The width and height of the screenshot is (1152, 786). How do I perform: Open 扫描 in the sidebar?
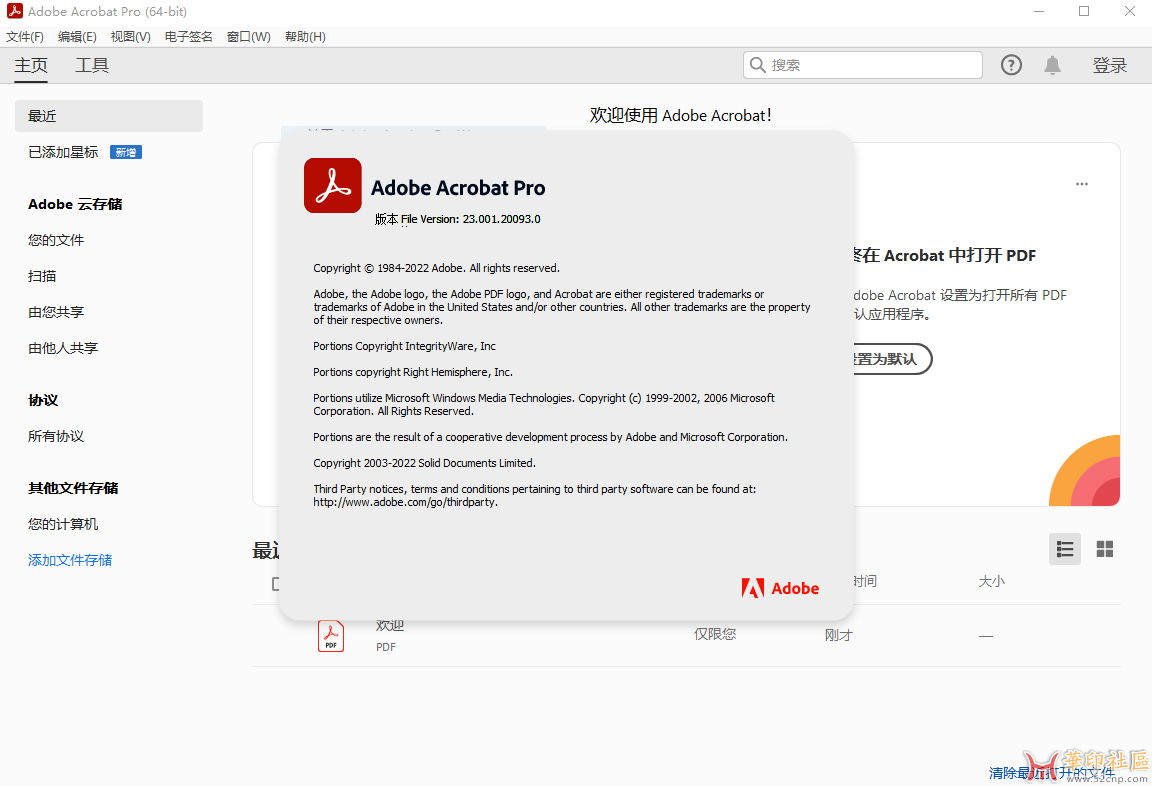coord(42,276)
